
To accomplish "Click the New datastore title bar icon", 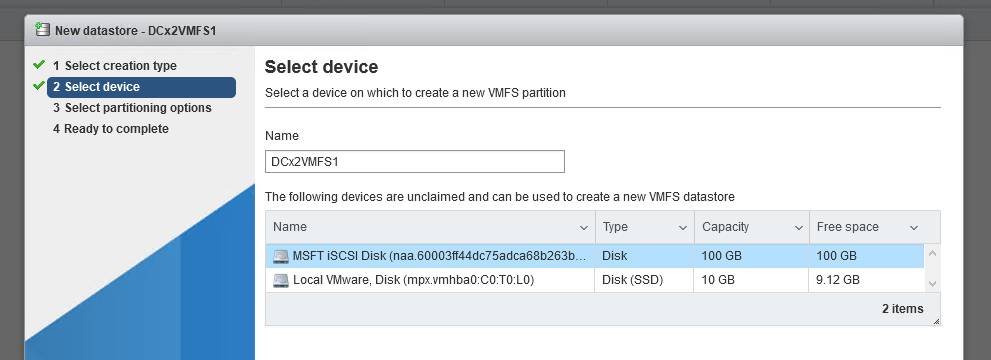I will (42, 29).
